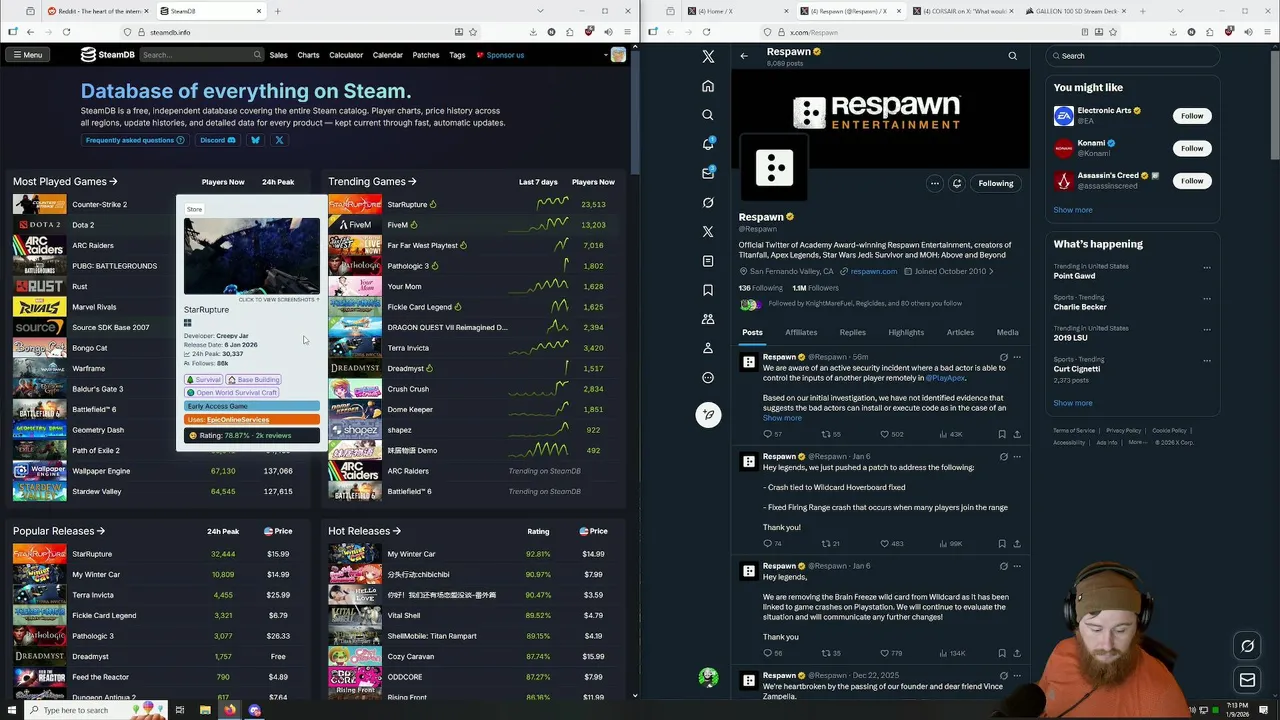Expand Popular Releases list

(x=59, y=531)
